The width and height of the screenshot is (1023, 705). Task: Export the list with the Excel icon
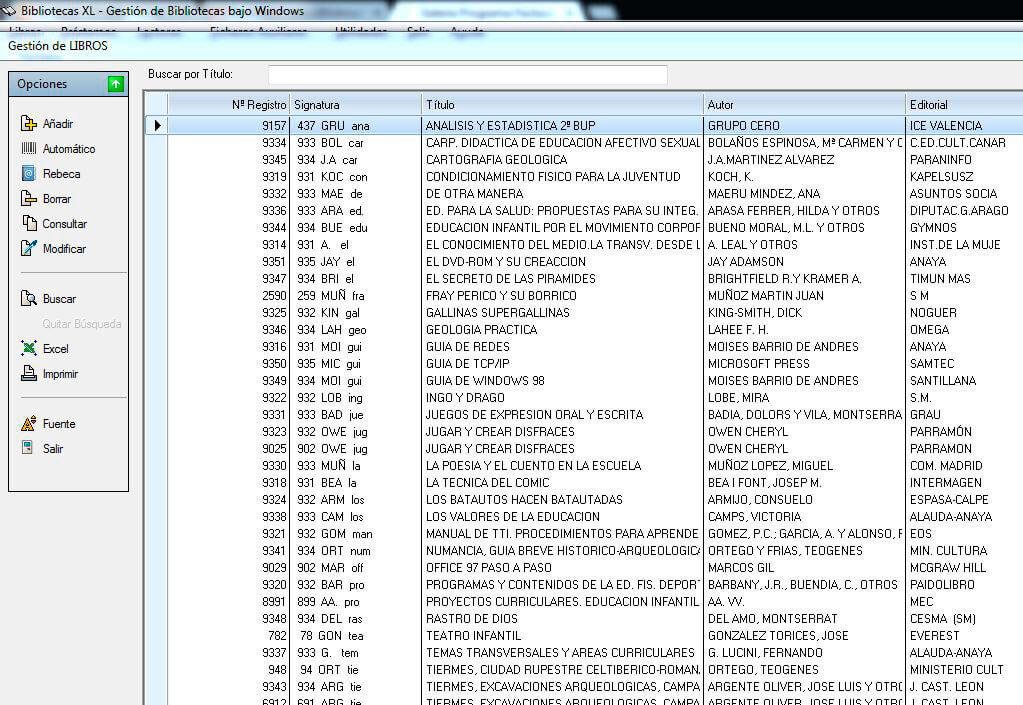pyautogui.click(x=28, y=349)
